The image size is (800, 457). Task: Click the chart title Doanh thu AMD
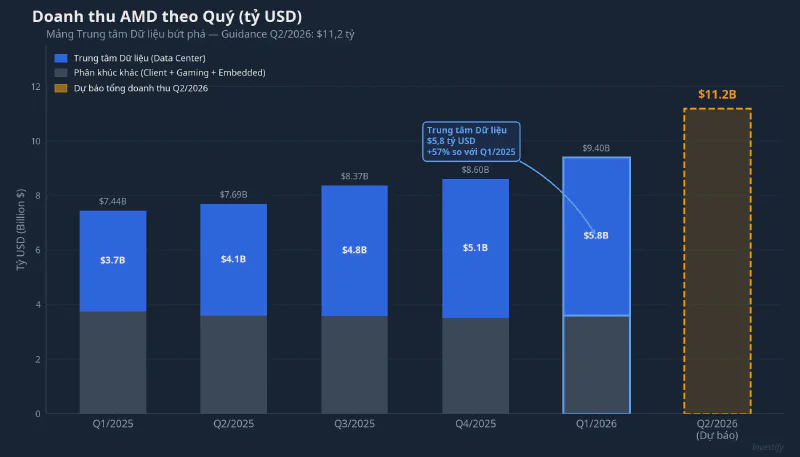click(167, 16)
